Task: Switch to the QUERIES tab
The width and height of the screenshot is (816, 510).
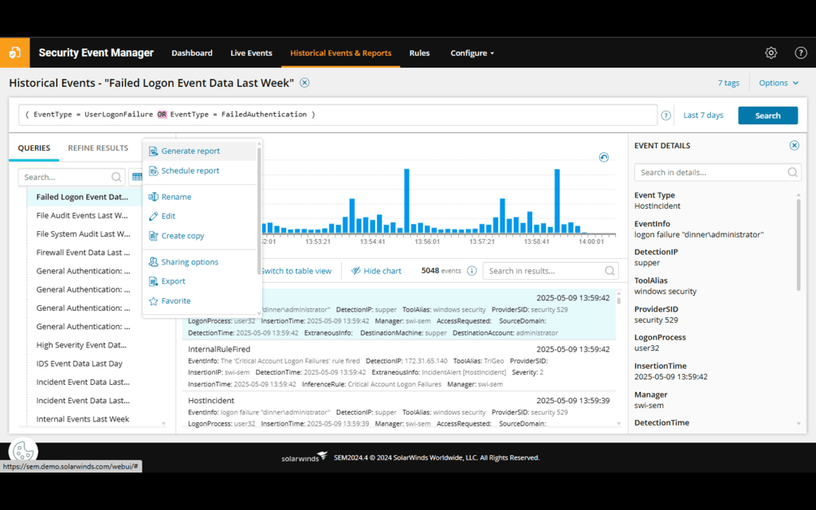Action: [x=34, y=148]
